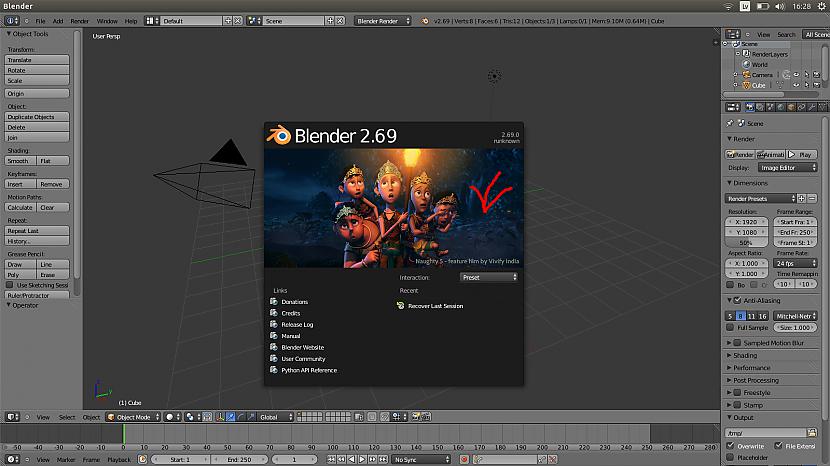Enable Sampled Motion Blur checkbox
Screen dimensions: 830x466
737,343
